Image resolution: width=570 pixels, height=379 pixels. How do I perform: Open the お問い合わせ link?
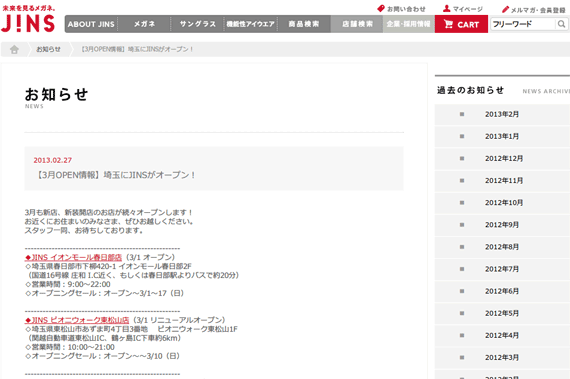point(406,9)
